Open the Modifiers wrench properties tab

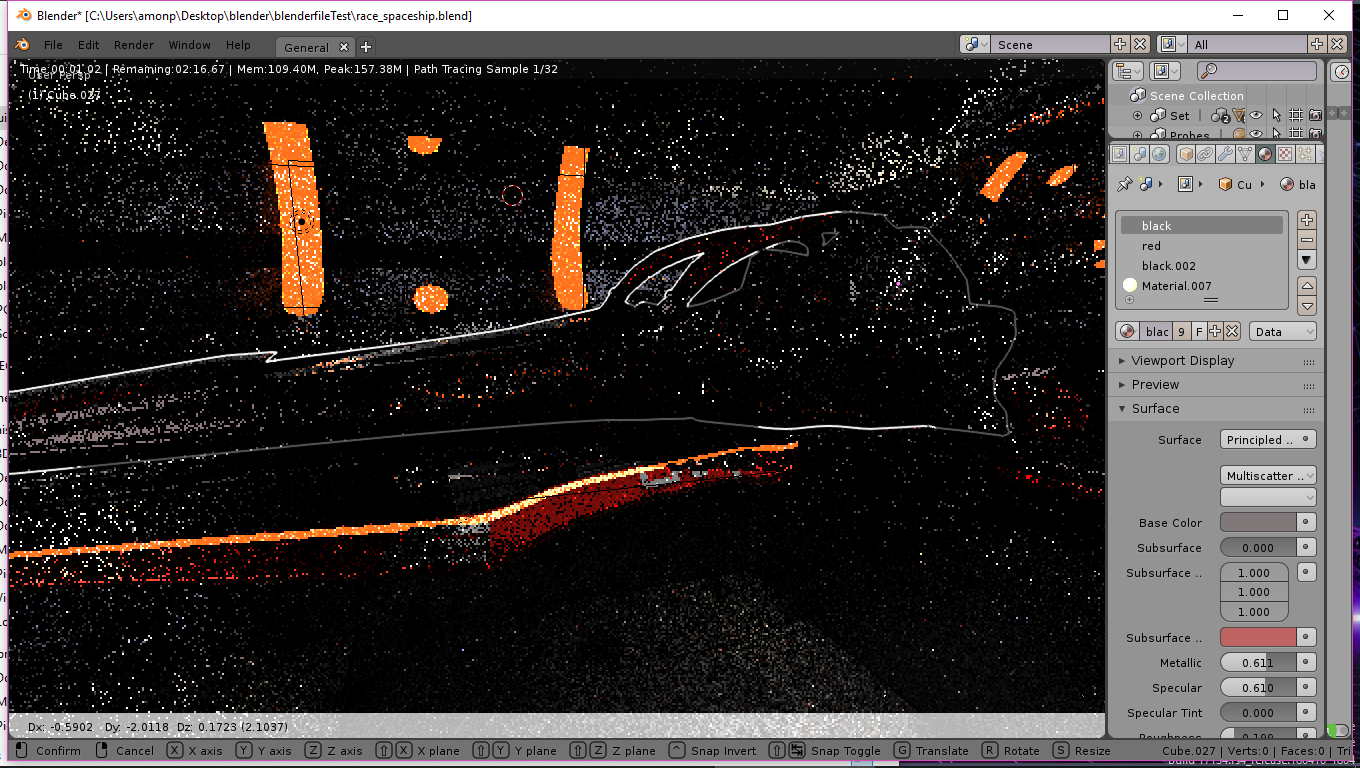pos(1225,154)
